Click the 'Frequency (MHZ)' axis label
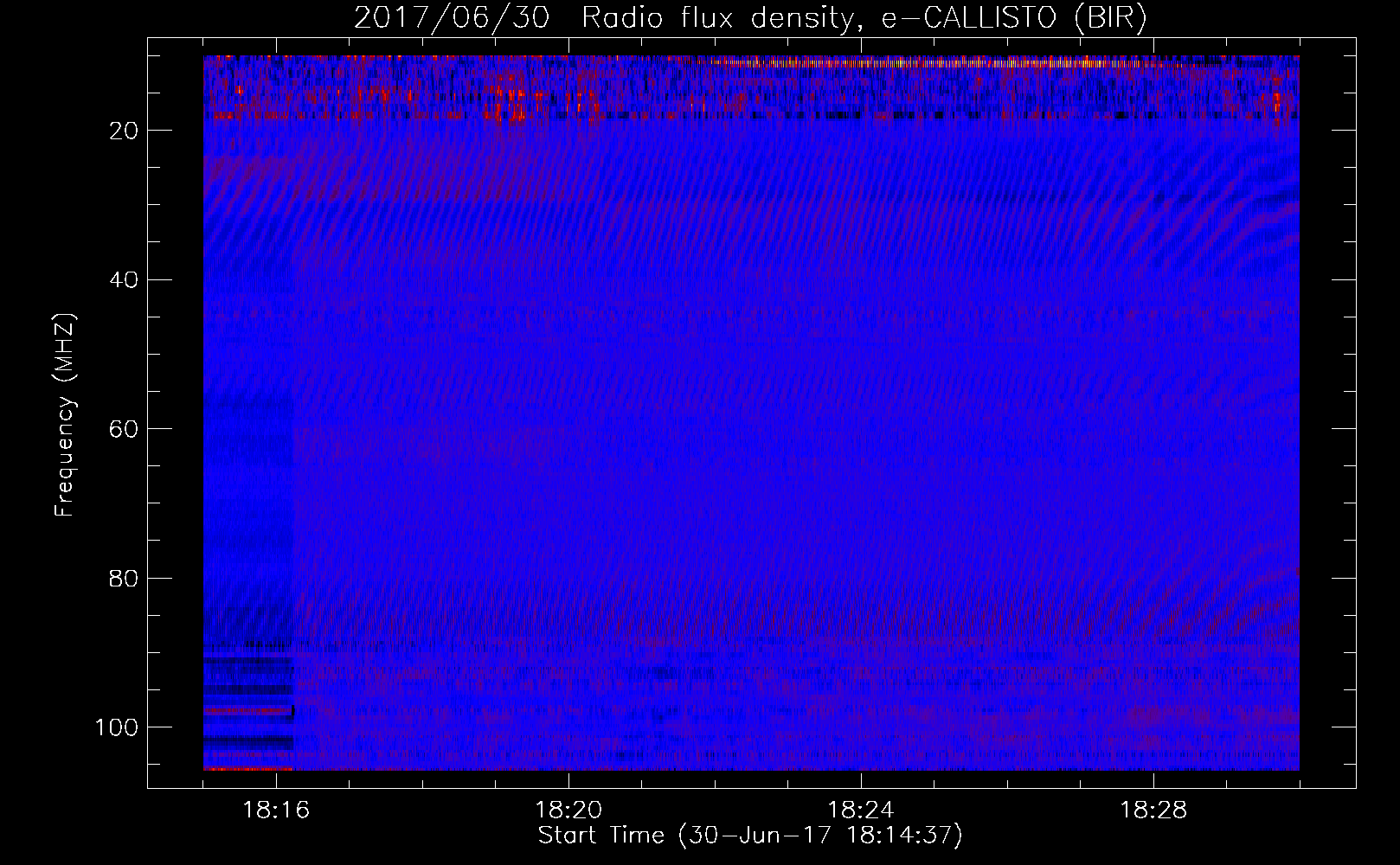The image size is (1400, 865). [66, 415]
